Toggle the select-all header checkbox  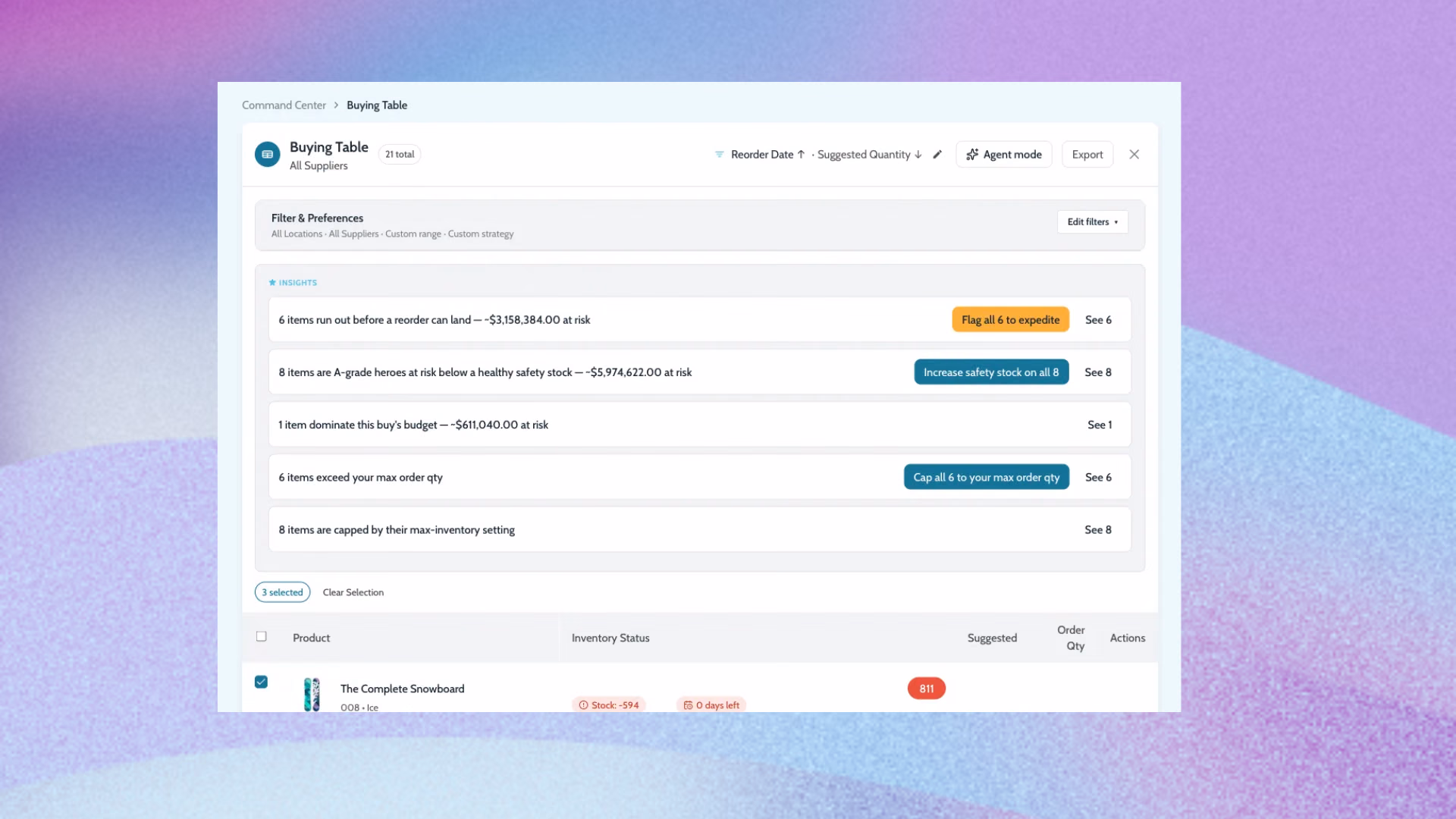[x=262, y=637]
